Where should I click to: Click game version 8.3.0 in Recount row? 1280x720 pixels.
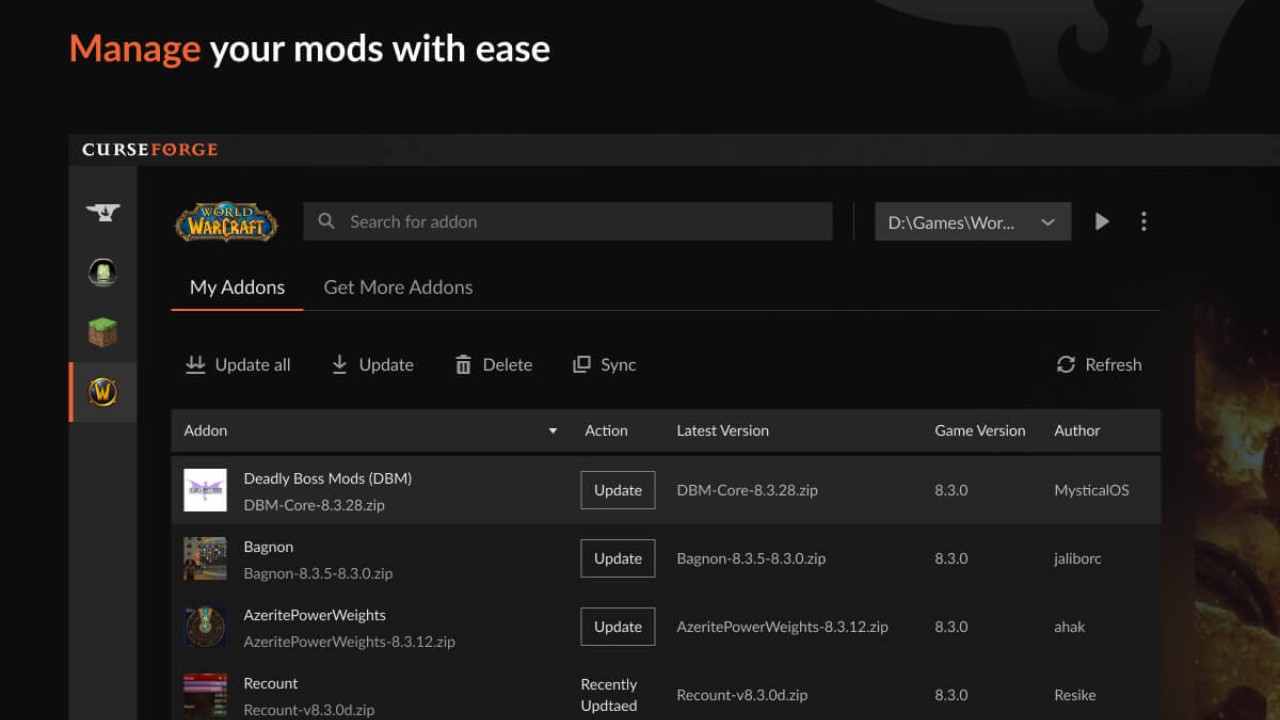[951, 695]
